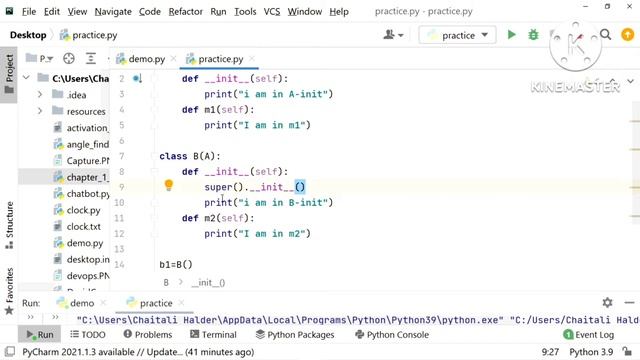Open the Project view selector dropdown

40,59
